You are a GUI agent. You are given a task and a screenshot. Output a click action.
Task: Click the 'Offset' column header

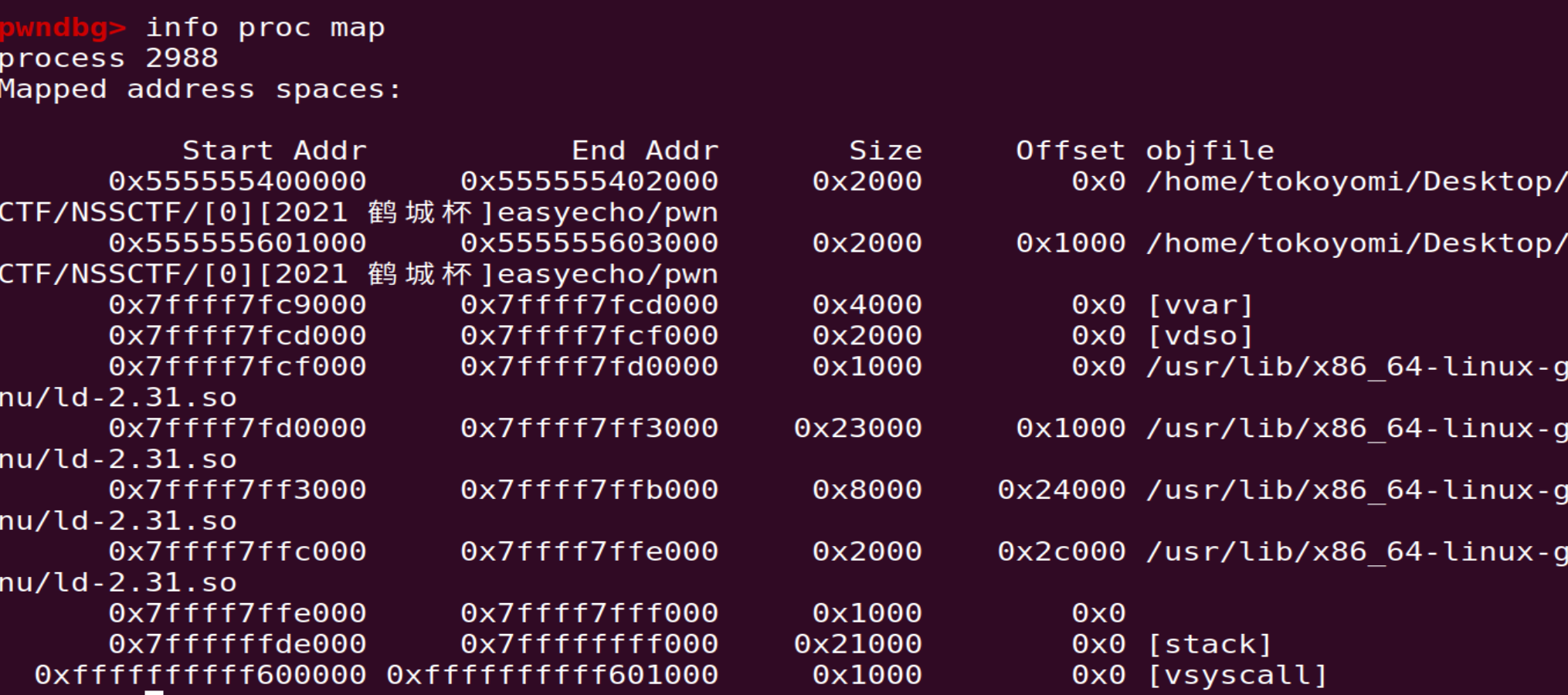pyautogui.click(x=1070, y=151)
